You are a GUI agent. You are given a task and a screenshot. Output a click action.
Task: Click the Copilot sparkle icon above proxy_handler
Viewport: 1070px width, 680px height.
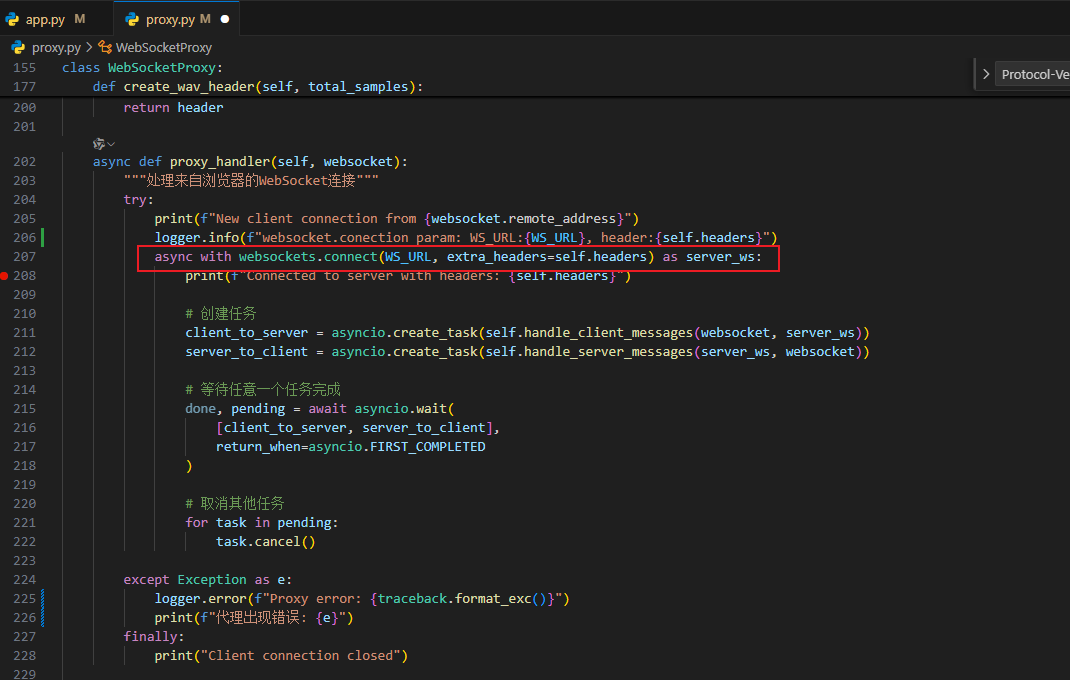pyautogui.click(x=98, y=143)
